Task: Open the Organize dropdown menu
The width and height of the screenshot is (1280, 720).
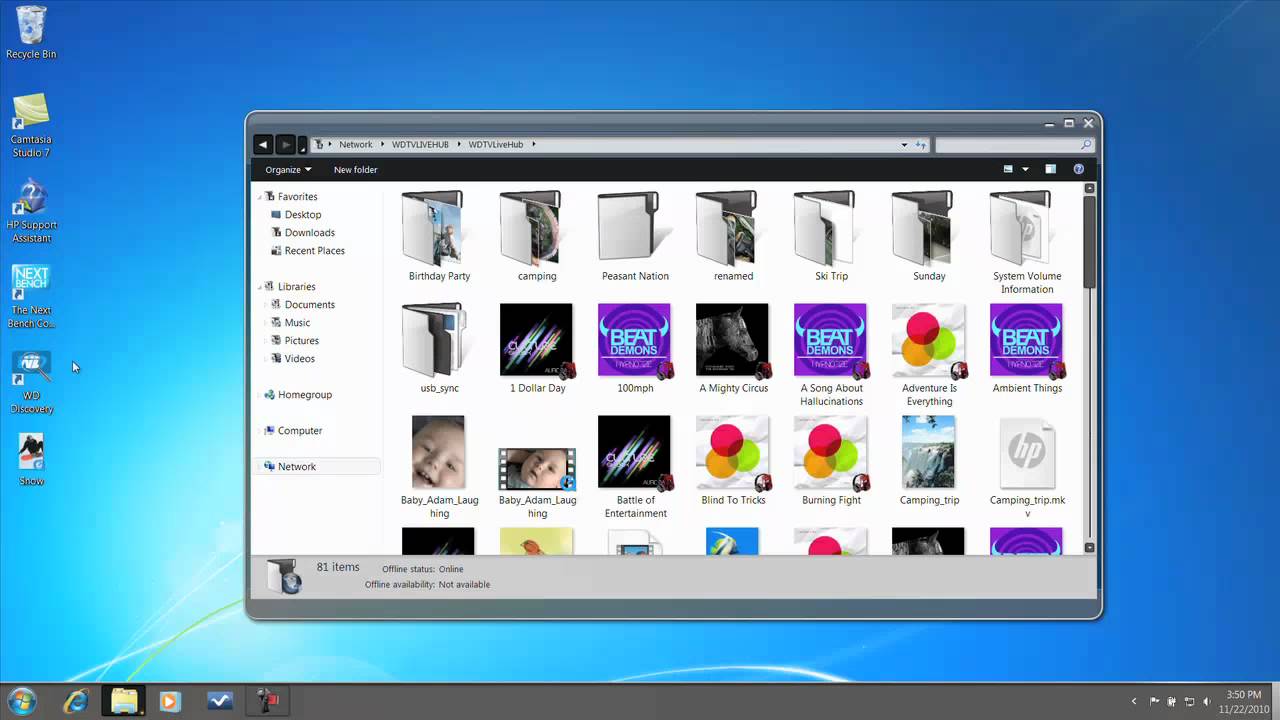Action: click(x=288, y=170)
